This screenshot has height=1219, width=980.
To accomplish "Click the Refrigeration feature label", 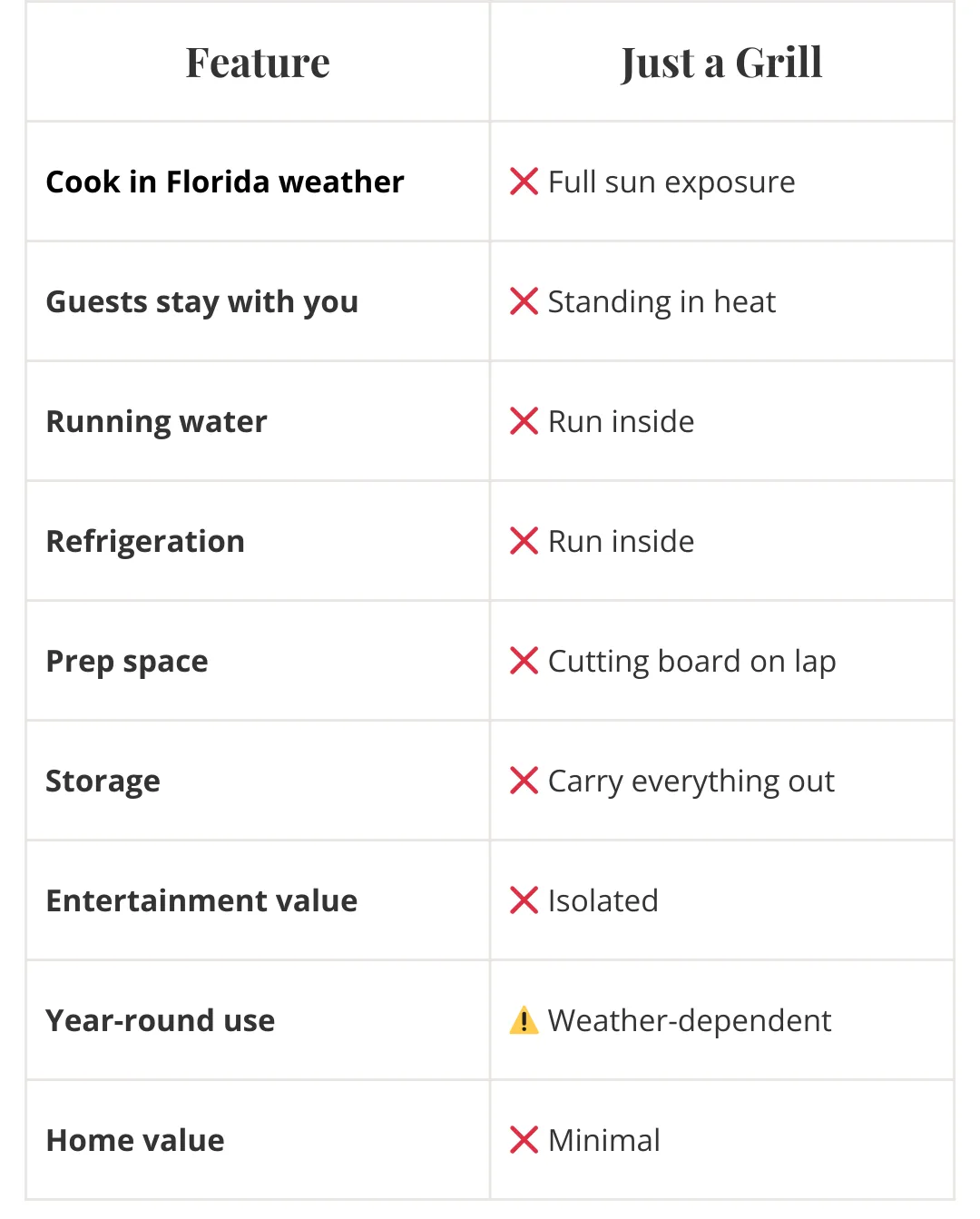I will point(145,542).
